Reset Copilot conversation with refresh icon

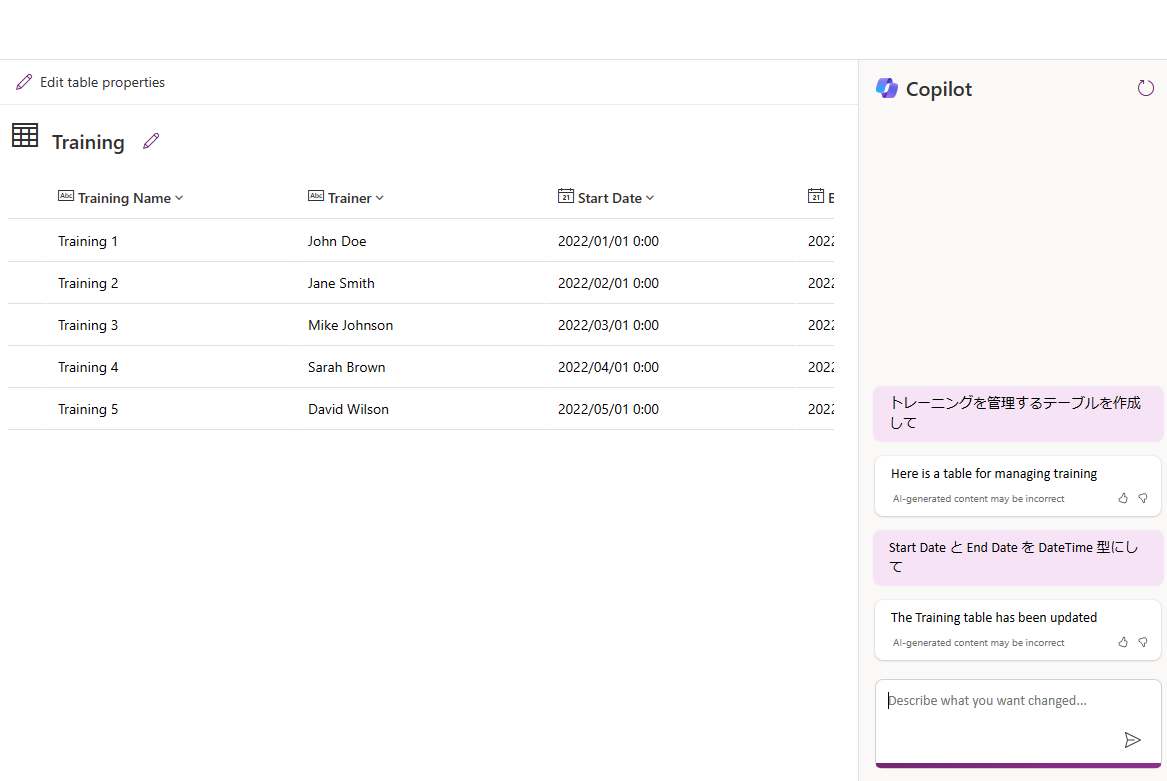pos(1145,88)
